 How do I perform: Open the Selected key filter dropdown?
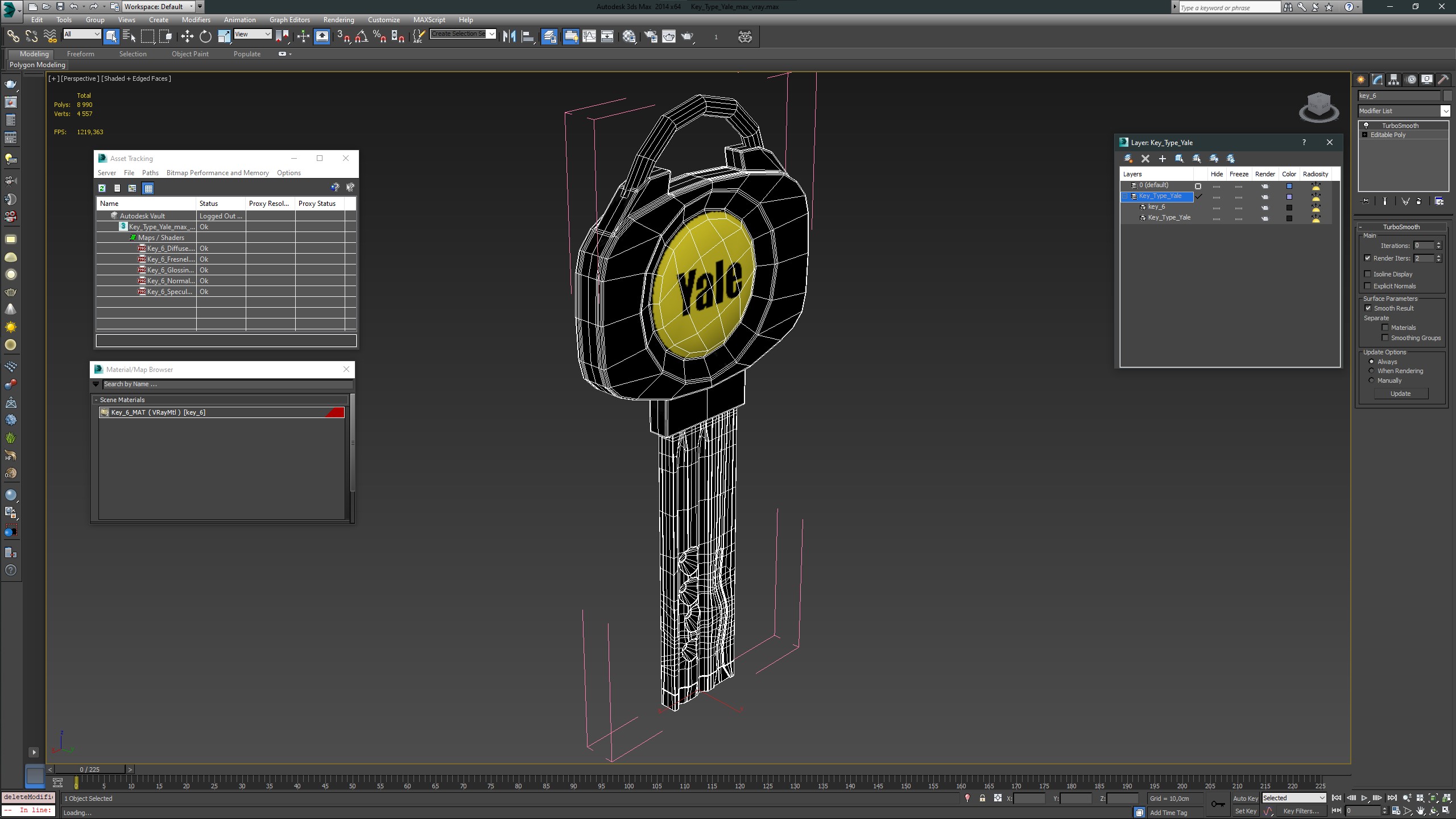(x=1294, y=798)
